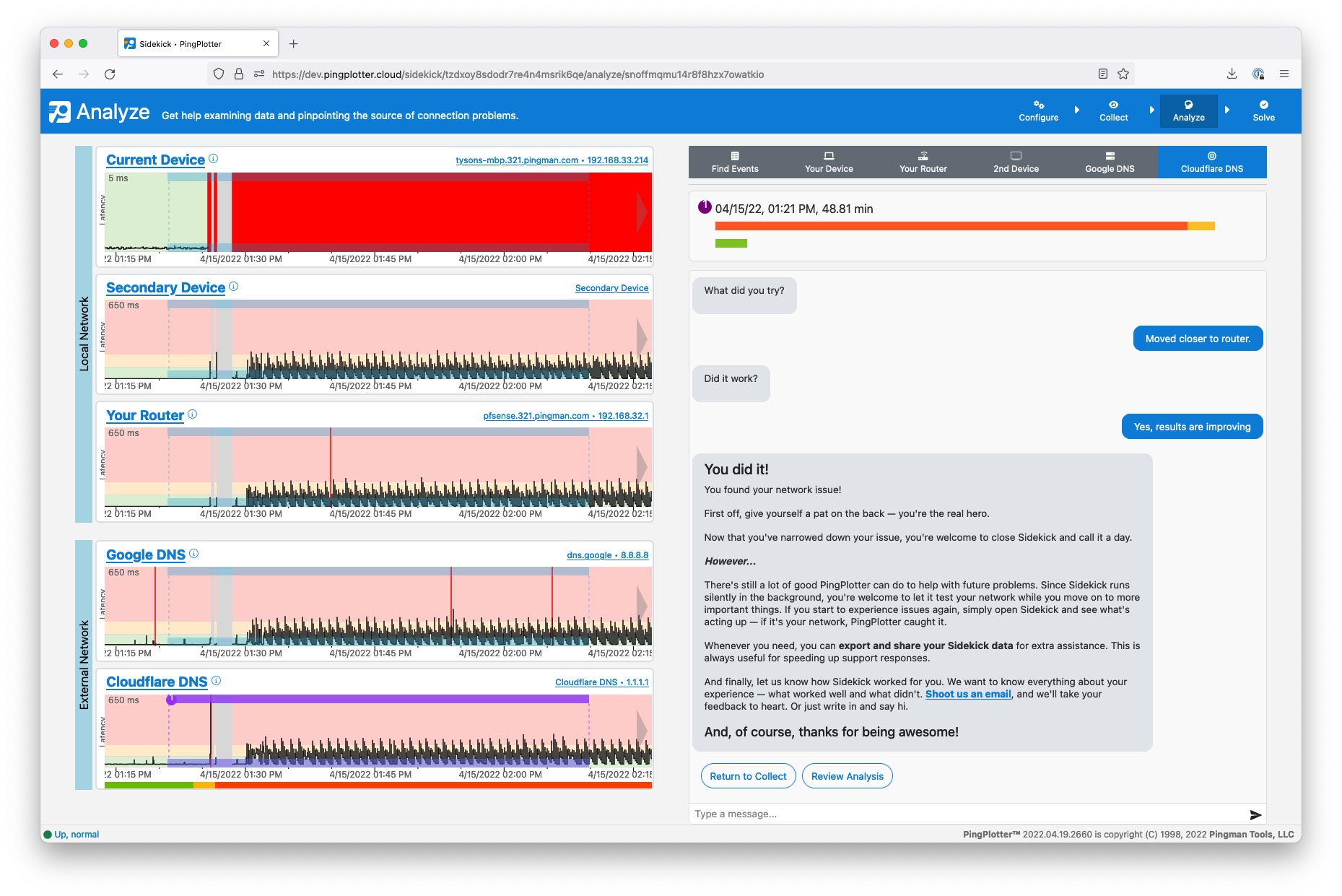This screenshot has height=896, width=1342.
Task: Send message with the arrow icon
Action: [1255, 814]
